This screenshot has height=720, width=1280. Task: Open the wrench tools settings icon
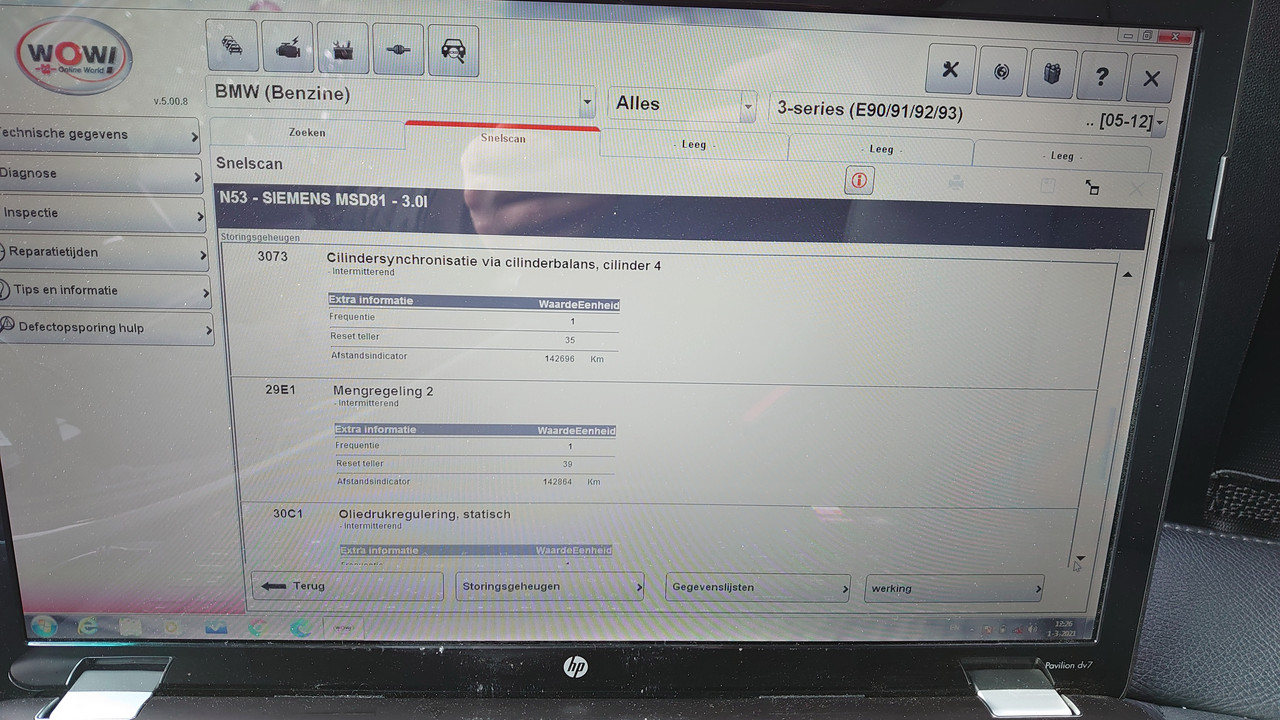pyautogui.click(x=951, y=71)
